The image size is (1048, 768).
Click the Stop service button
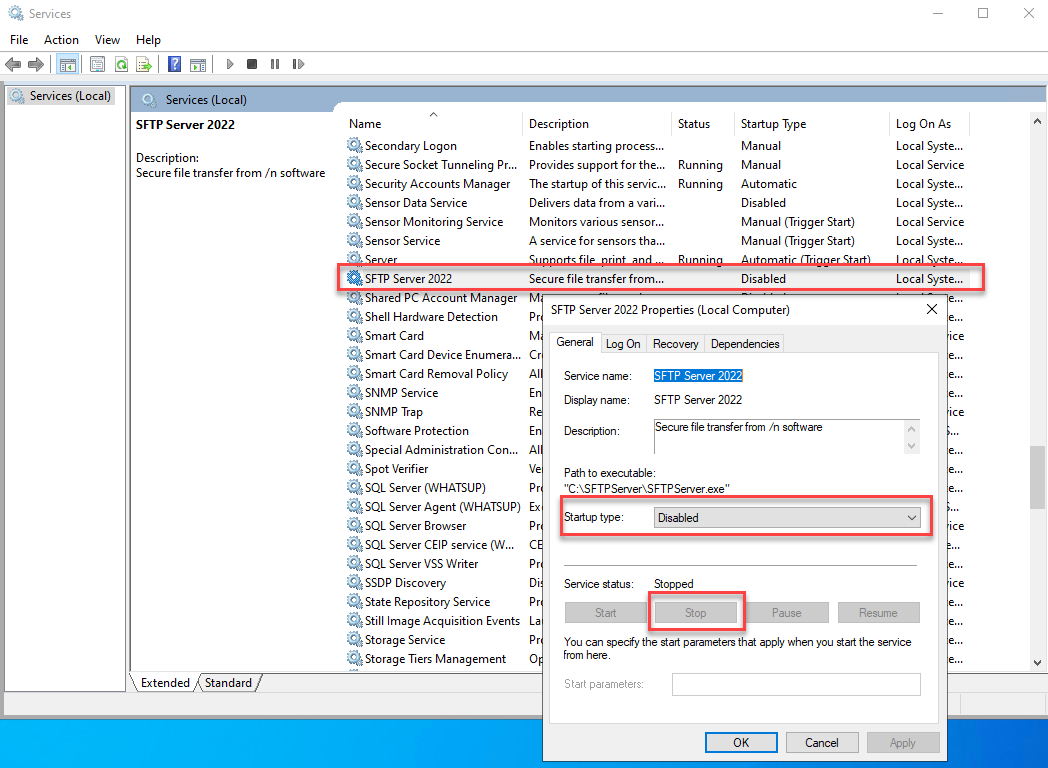pyautogui.click(x=695, y=613)
